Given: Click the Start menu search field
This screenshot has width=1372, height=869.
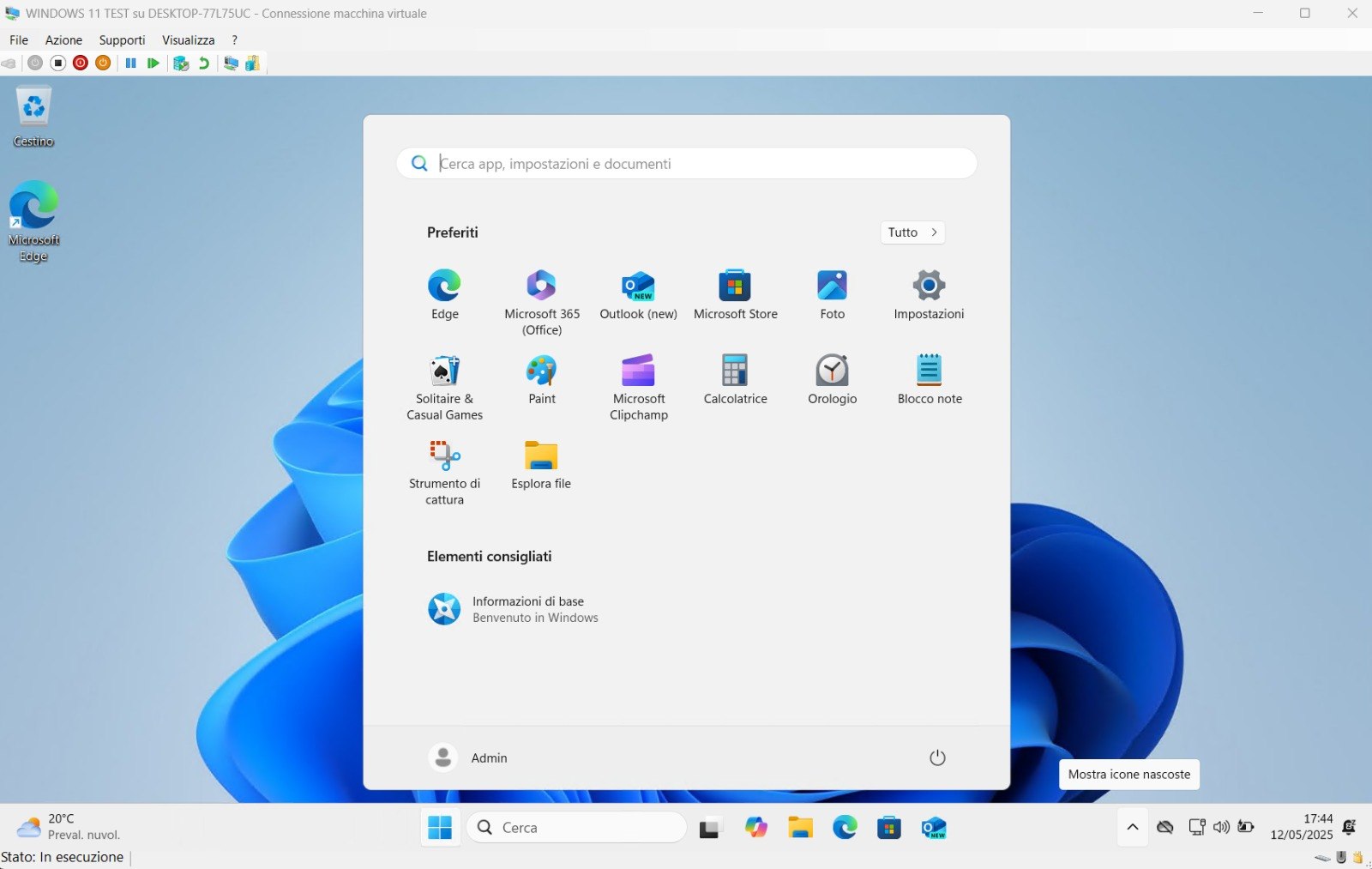Looking at the screenshot, I should point(686,163).
